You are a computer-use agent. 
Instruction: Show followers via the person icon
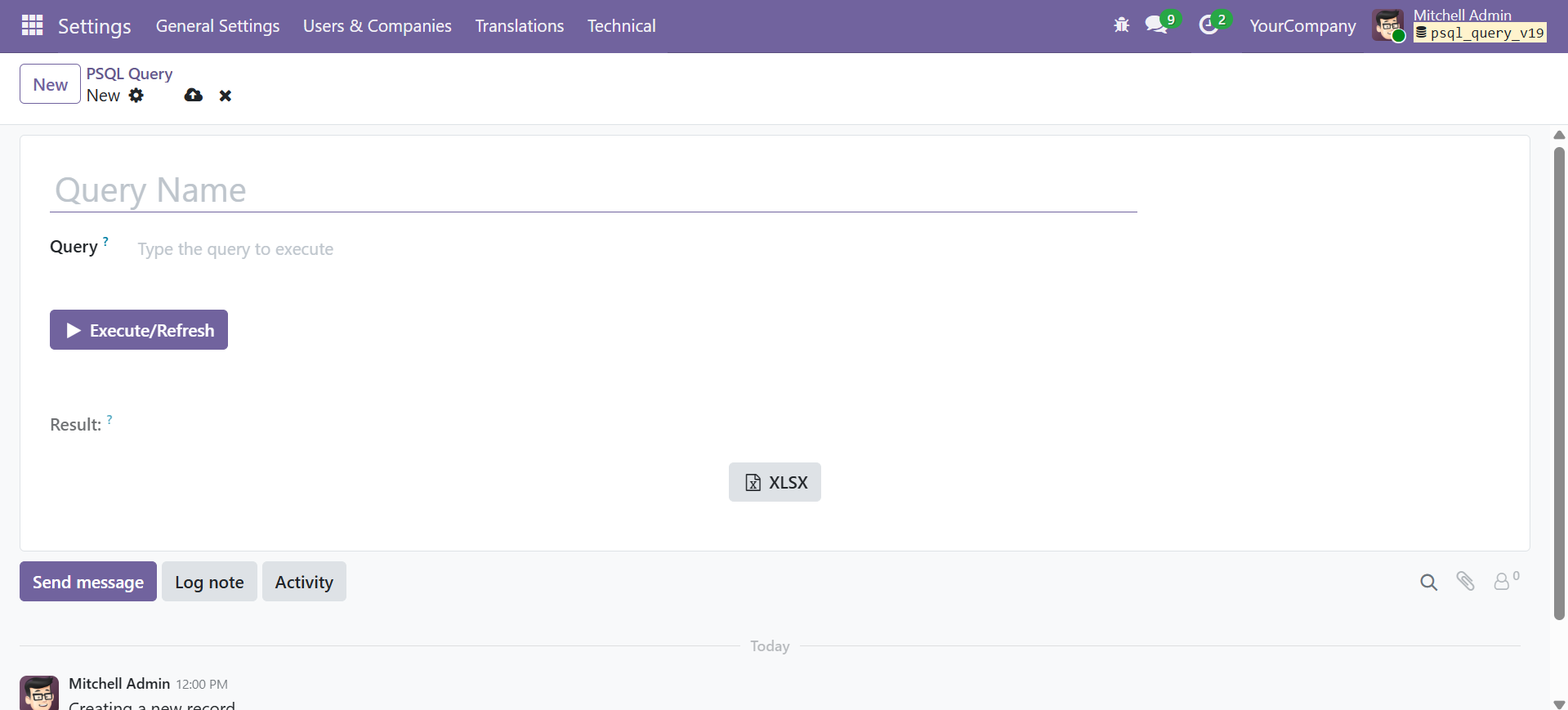click(x=1506, y=580)
